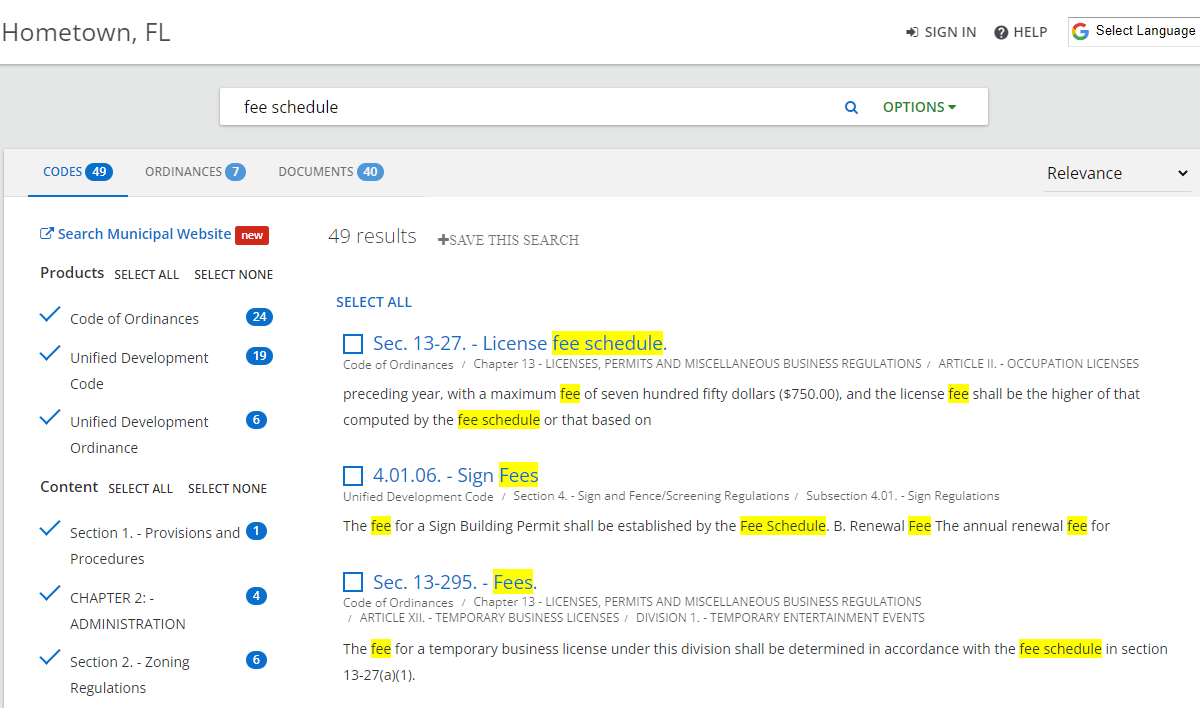1200x708 pixels.
Task: Click the red 'new' badge
Action: pos(252,235)
